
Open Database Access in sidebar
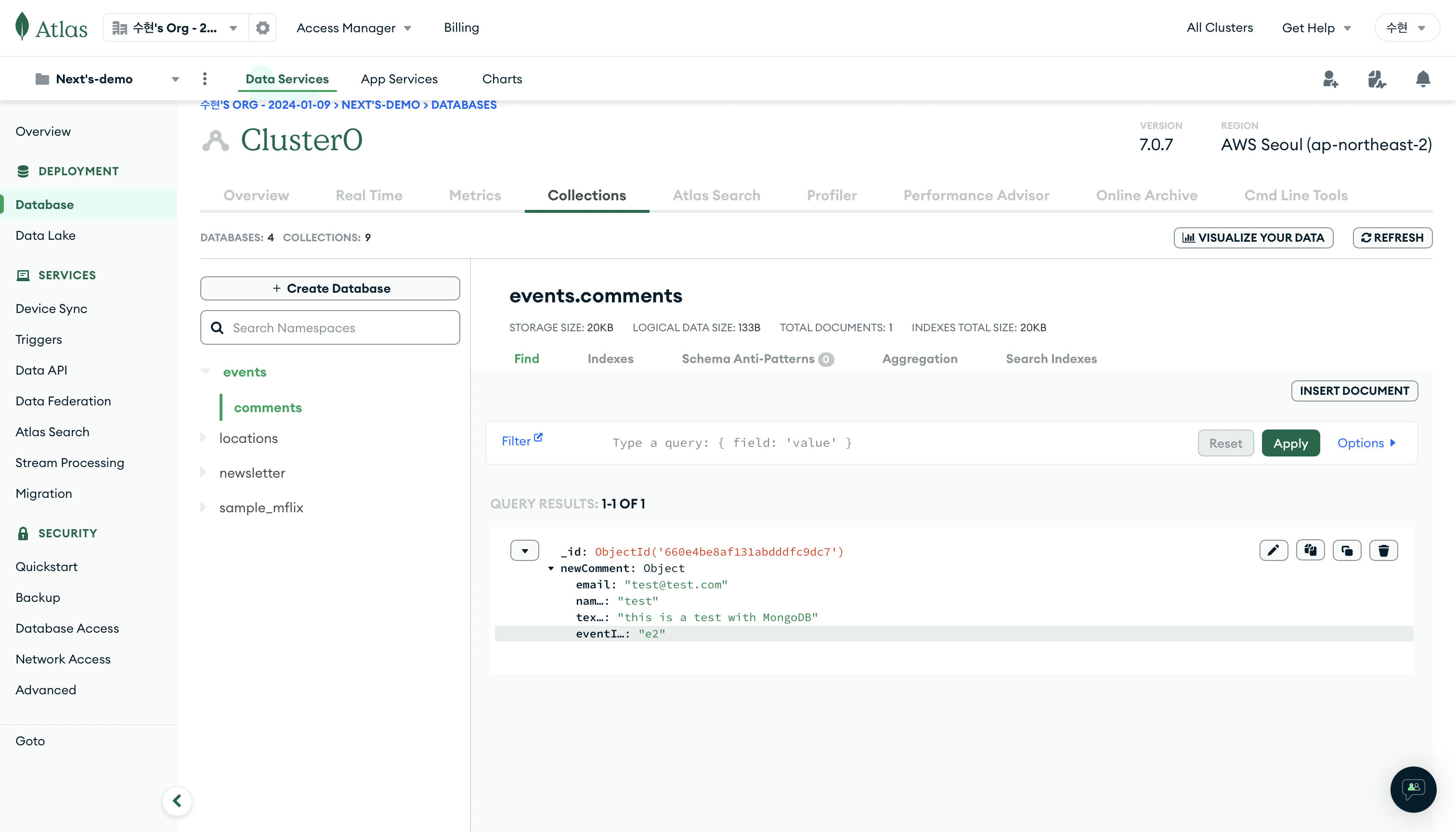[x=67, y=628]
